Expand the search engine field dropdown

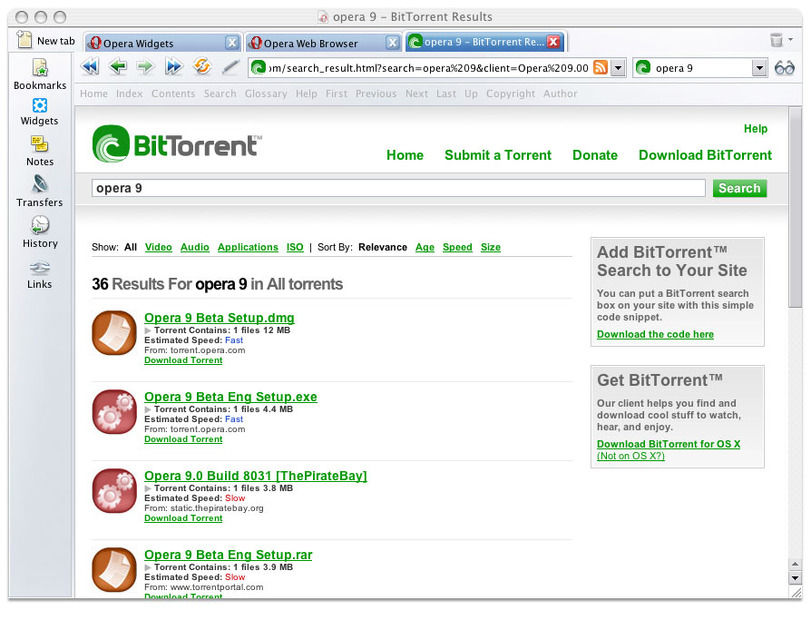point(759,68)
